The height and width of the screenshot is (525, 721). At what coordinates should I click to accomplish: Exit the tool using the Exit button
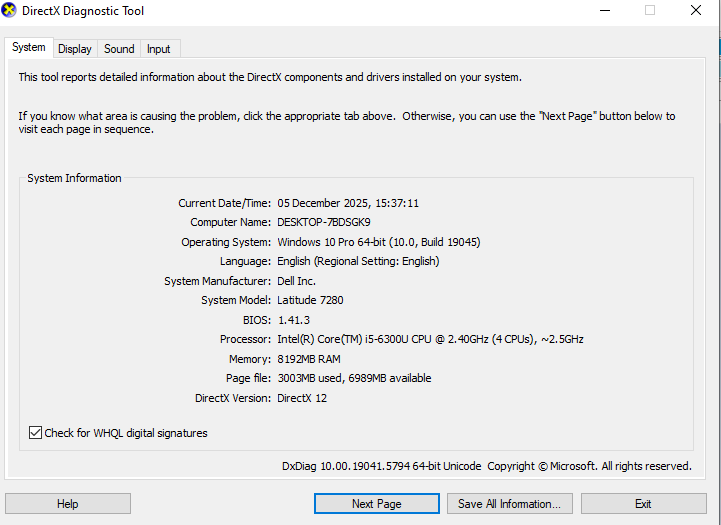pyautogui.click(x=643, y=504)
